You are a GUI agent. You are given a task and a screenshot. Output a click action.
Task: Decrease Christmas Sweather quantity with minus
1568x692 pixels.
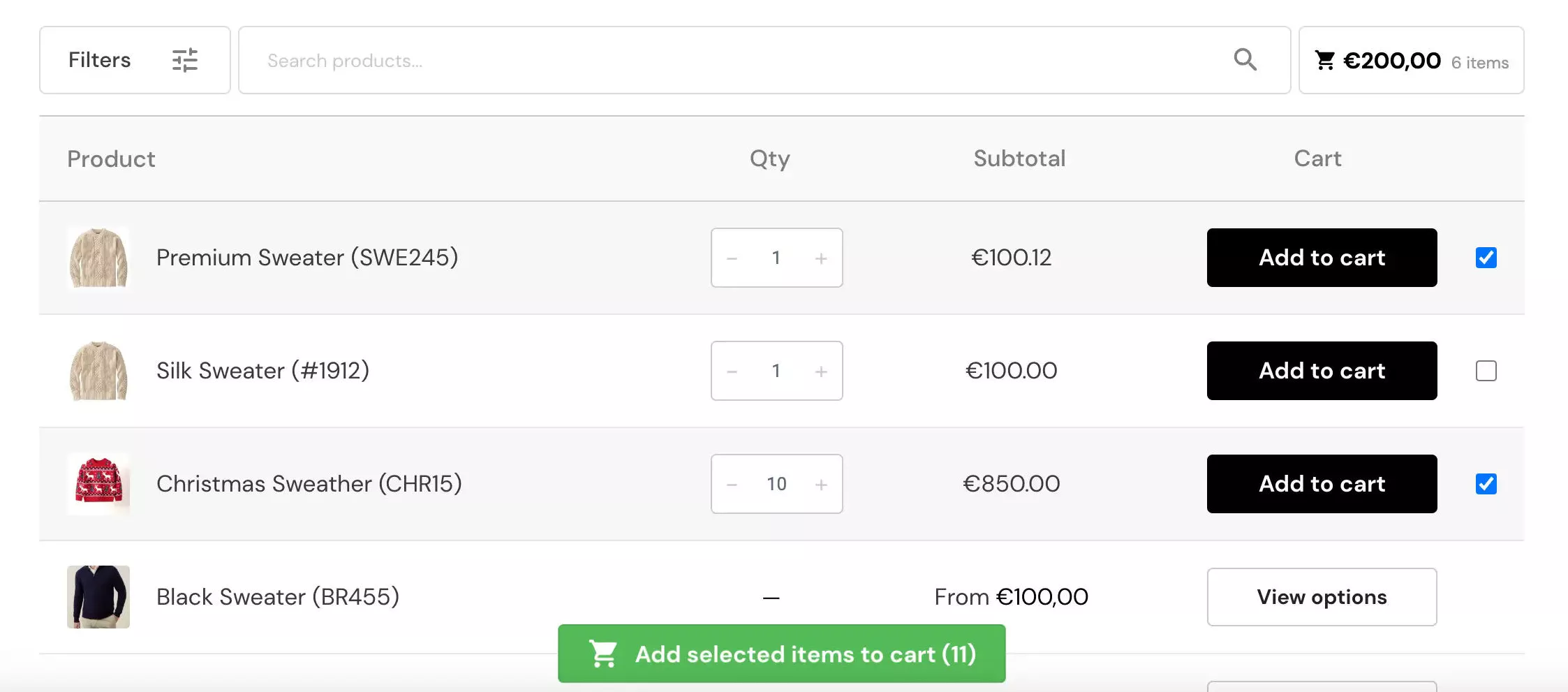[732, 485]
